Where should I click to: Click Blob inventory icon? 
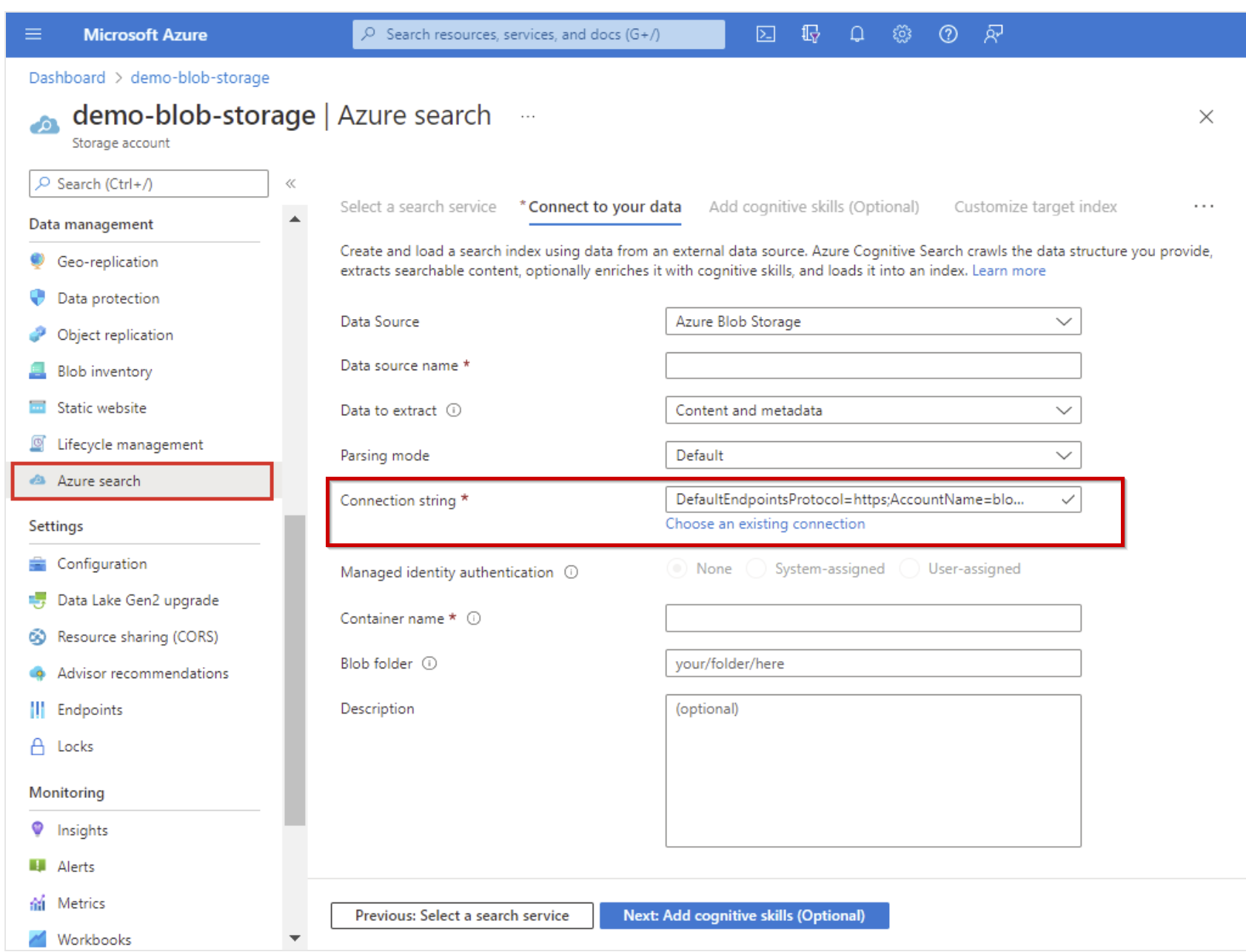coord(37,371)
